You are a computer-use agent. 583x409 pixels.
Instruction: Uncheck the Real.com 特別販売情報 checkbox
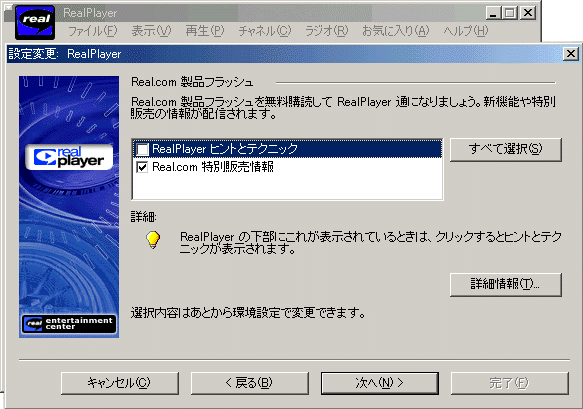[142, 167]
